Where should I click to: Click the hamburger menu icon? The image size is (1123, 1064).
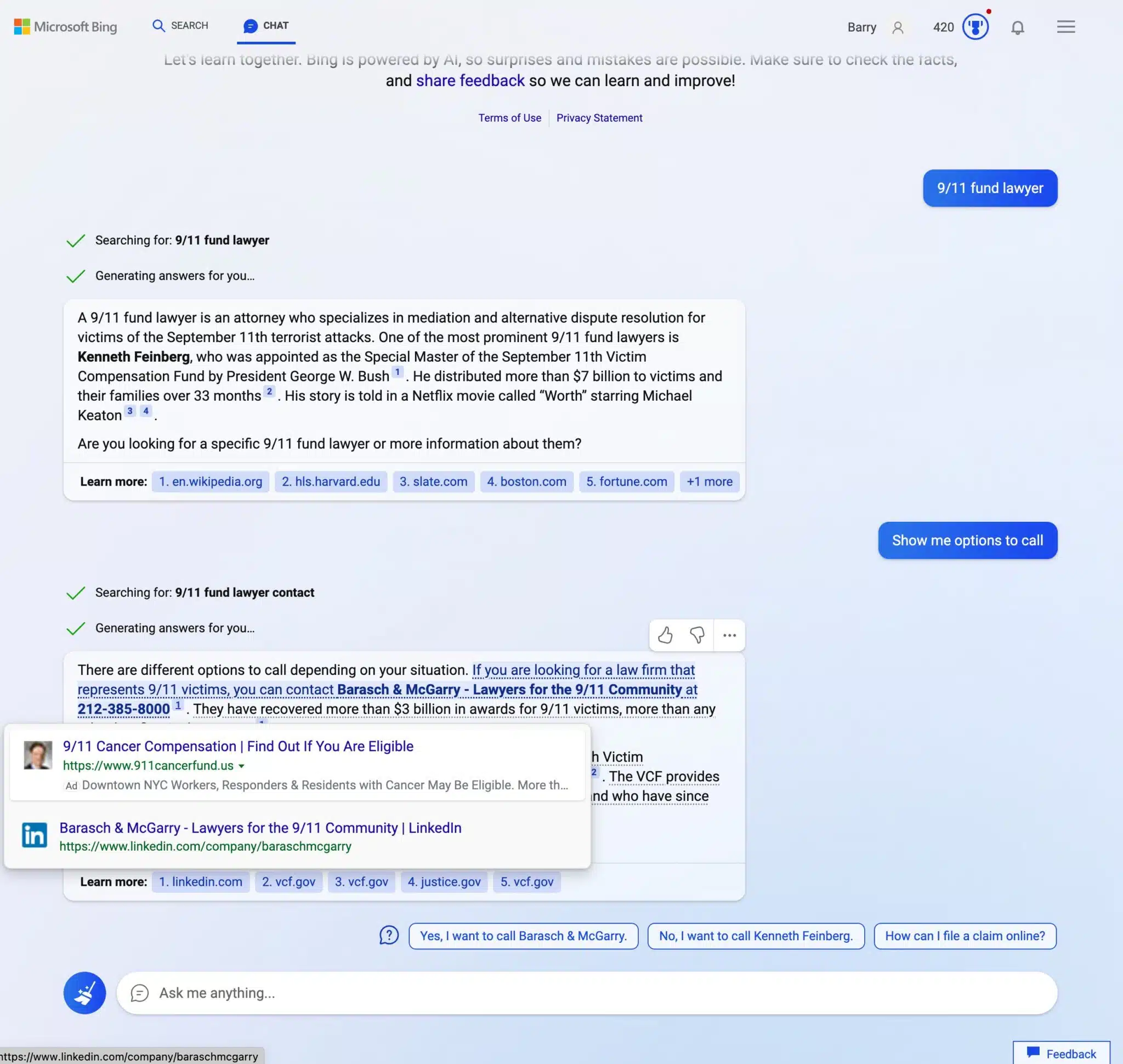click(x=1066, y=25)
